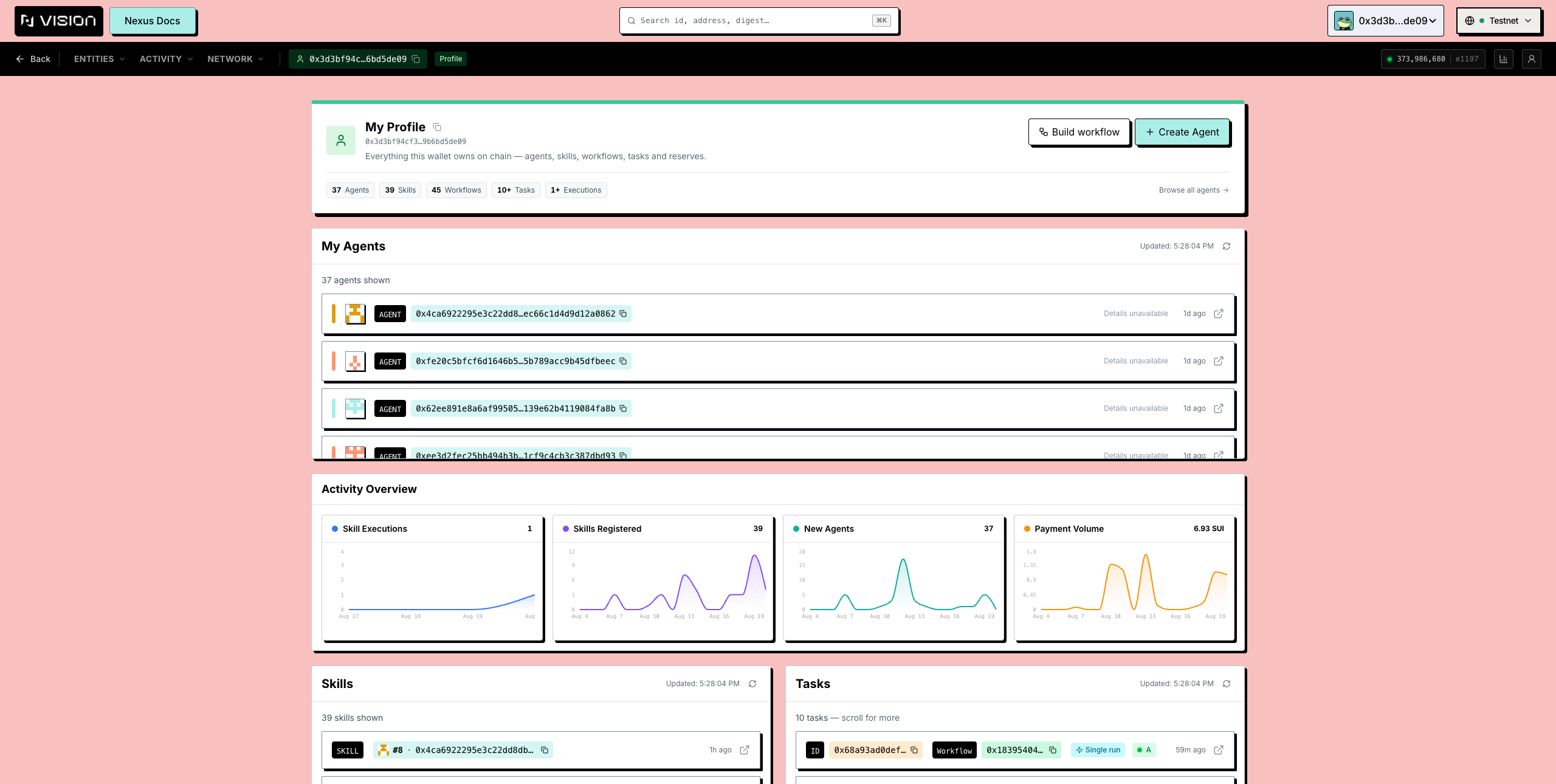Select the 1+ Executions chip
1556x784 pixels.
pos(576,190)
